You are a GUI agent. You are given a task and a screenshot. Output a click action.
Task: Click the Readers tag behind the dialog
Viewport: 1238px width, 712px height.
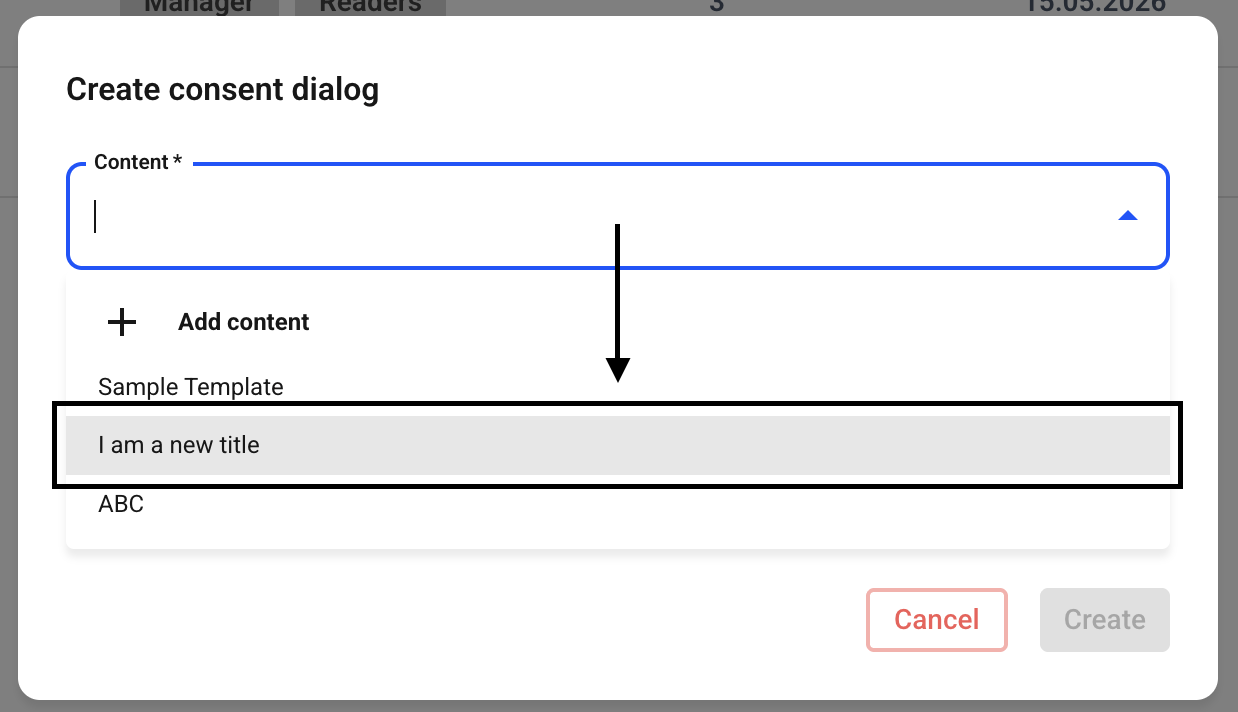pos(370,6)
